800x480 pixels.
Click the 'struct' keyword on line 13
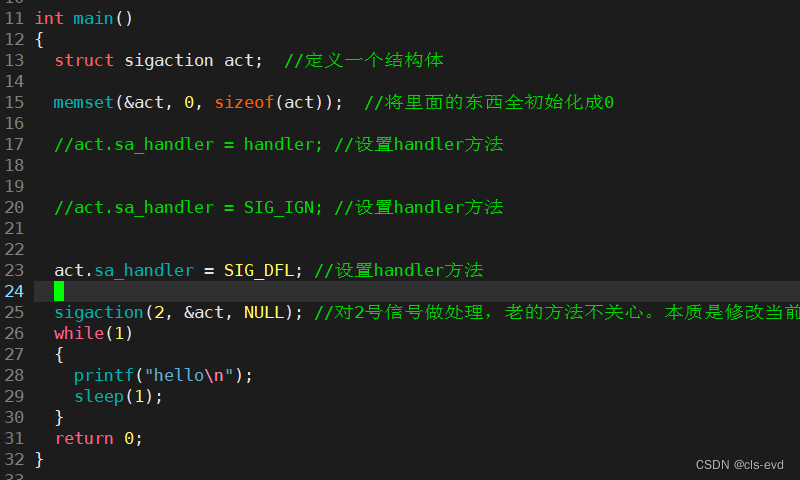coord(84,61)
